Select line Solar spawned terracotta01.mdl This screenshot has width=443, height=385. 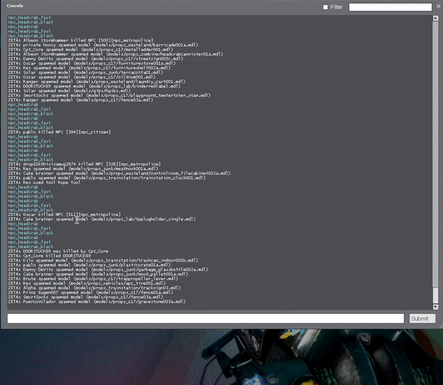point(86,72)
